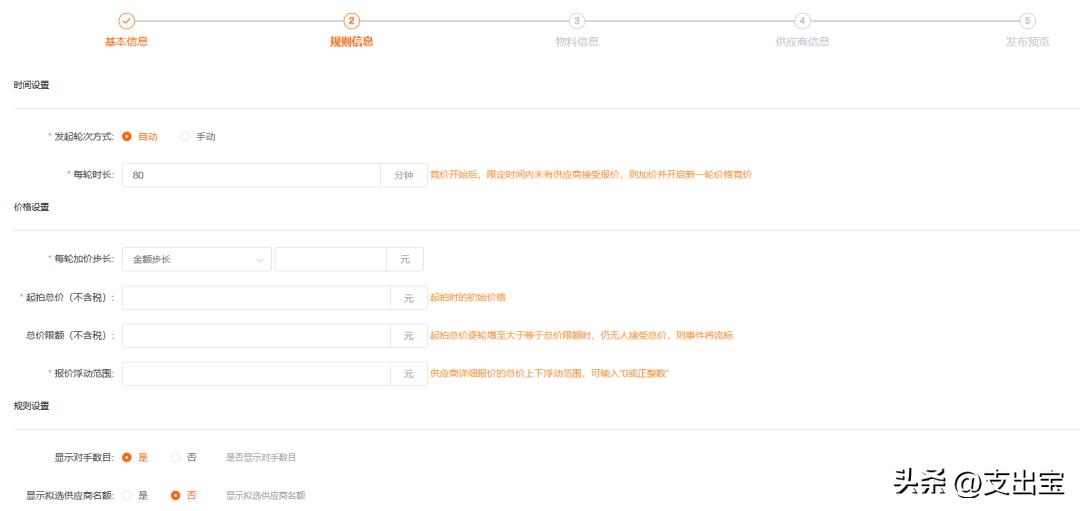The height and width of the screenshot is (511, 1080).
Task: Open the 发布预览 step label
Action: (1027, 42)
